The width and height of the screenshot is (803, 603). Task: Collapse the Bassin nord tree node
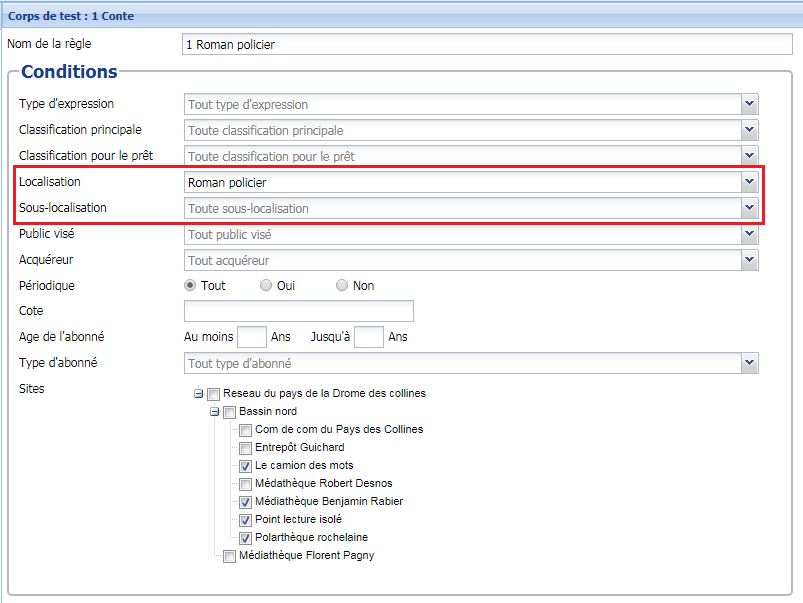215,412
